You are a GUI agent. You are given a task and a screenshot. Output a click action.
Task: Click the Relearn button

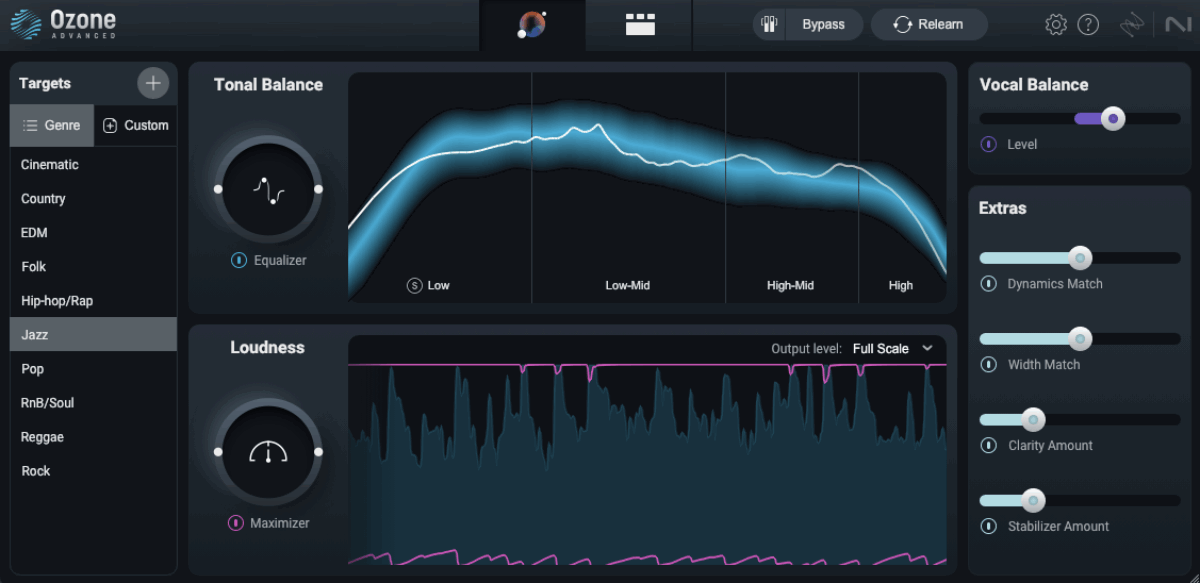929,24
